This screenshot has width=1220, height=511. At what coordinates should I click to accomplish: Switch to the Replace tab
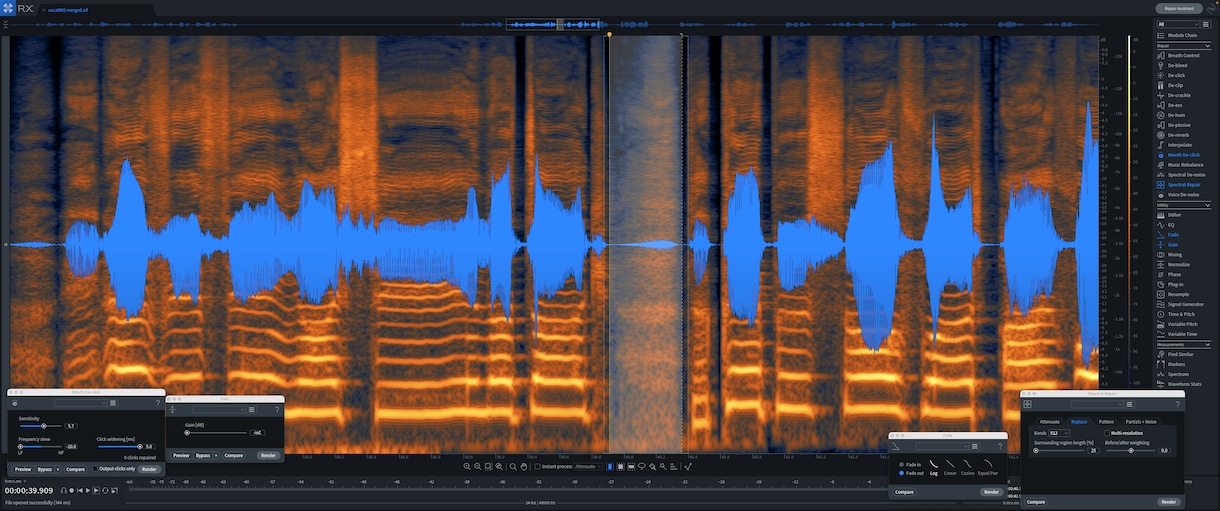coord(1079,422)
